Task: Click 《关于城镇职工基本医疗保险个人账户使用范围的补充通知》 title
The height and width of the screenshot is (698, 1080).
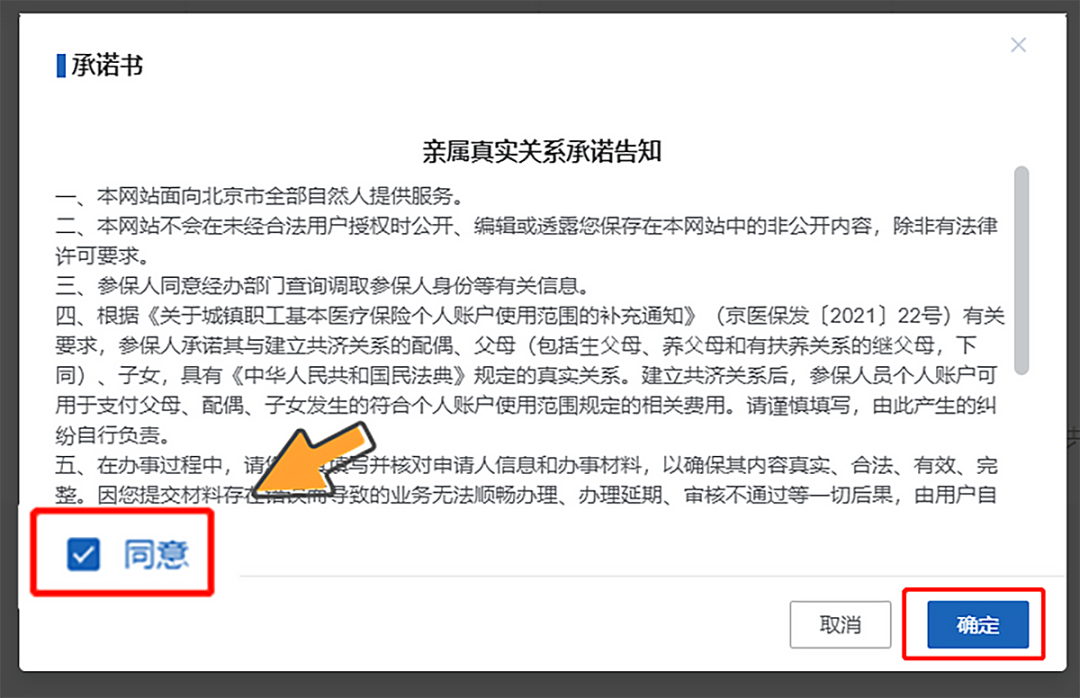Action: pyautogui.click(x=420, y=316)
